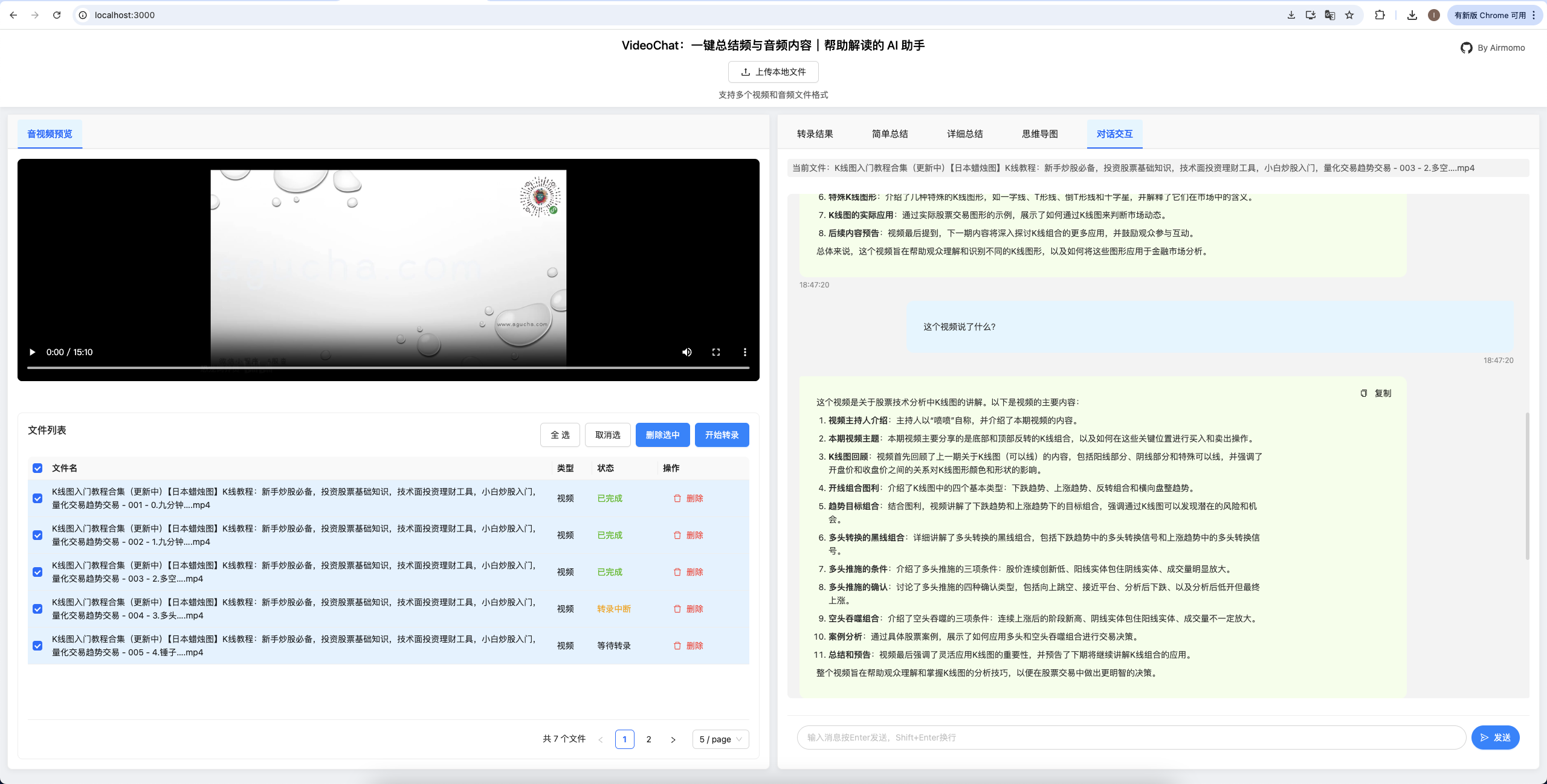The height and width of the screenshot is (784, 1547).
Task: Click the video progress bar
Action: pos(388,367)
